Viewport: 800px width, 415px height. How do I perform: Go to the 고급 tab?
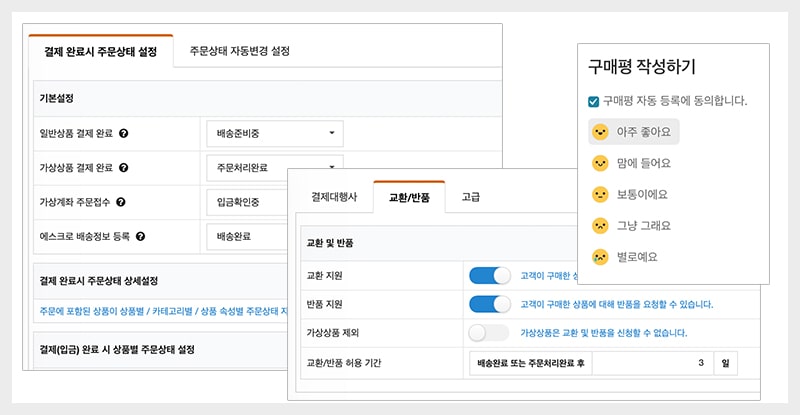470,198
